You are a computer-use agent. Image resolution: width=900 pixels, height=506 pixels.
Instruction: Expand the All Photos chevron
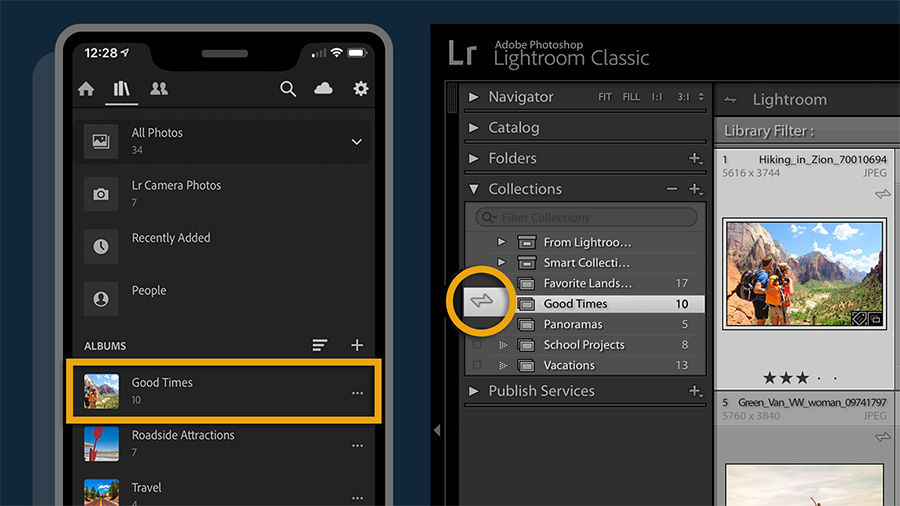(356, 142)
